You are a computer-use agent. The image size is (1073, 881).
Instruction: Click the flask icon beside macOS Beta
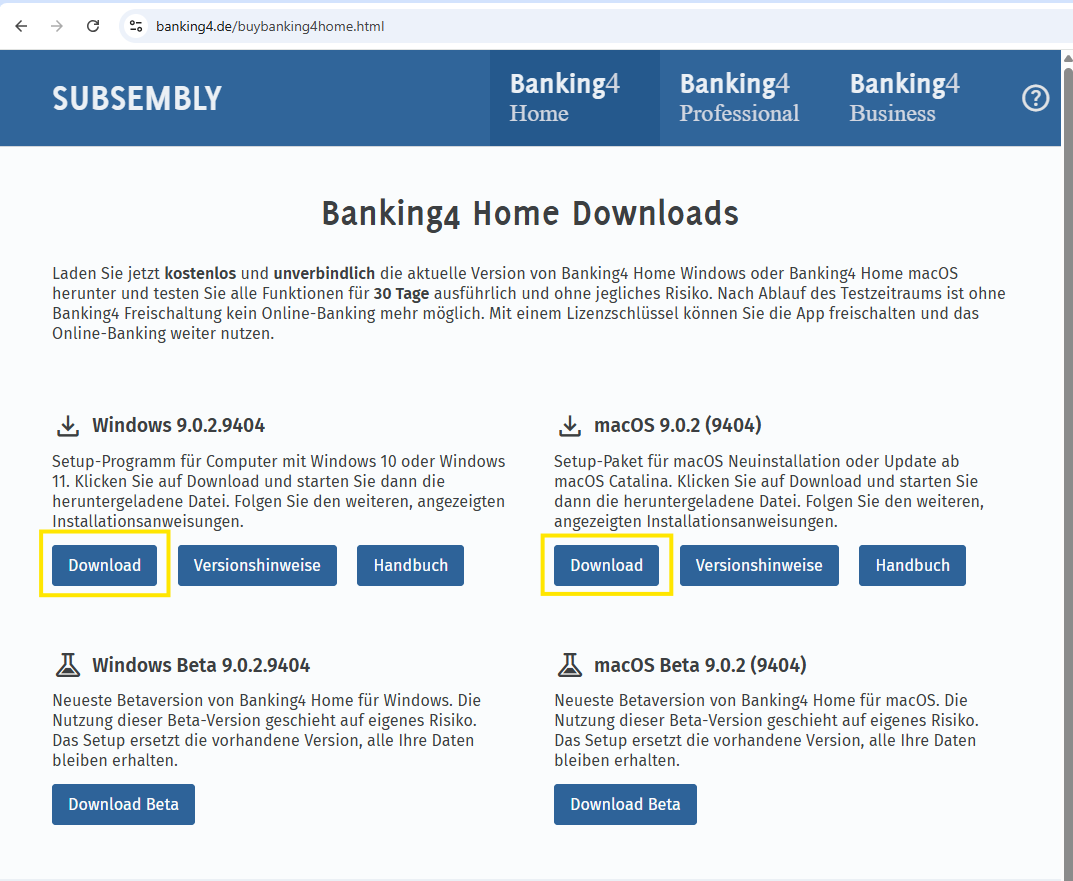[569, 665]
